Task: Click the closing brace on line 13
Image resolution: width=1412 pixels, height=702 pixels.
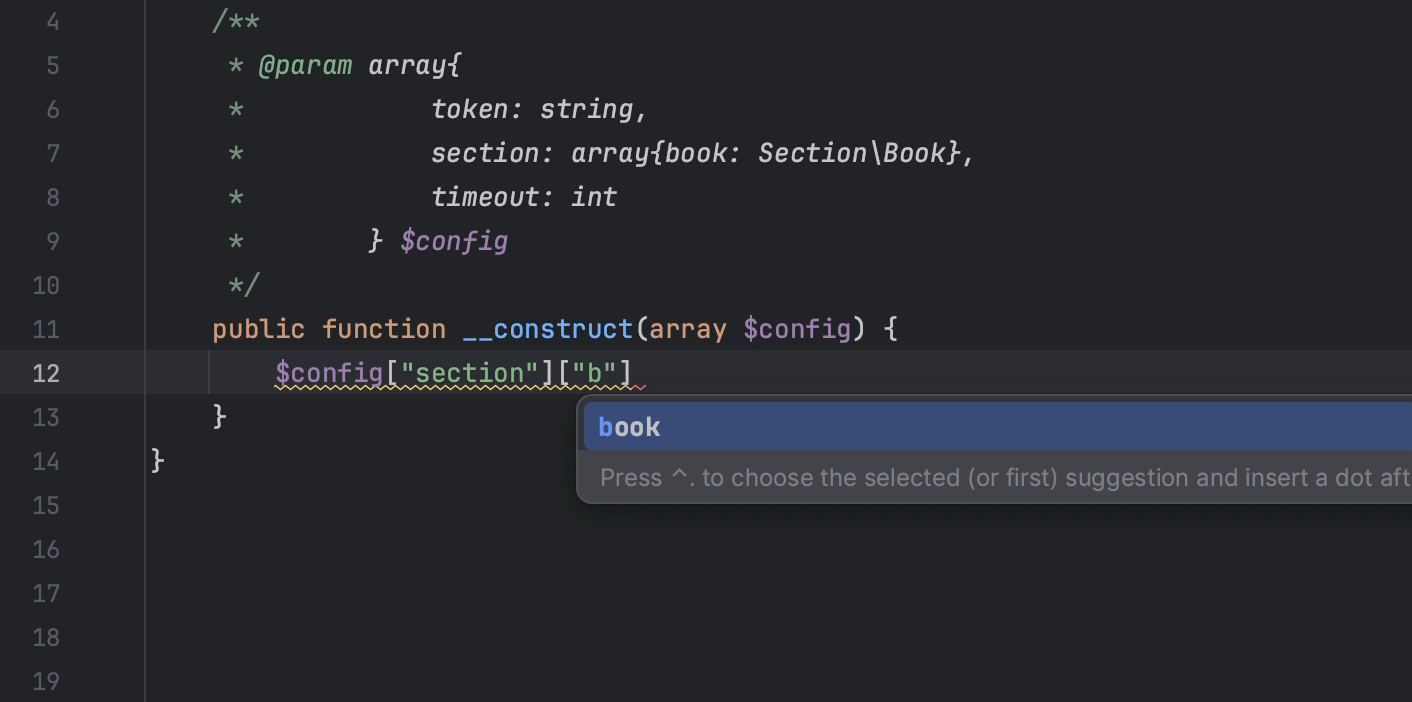Action: pos(218,417)
